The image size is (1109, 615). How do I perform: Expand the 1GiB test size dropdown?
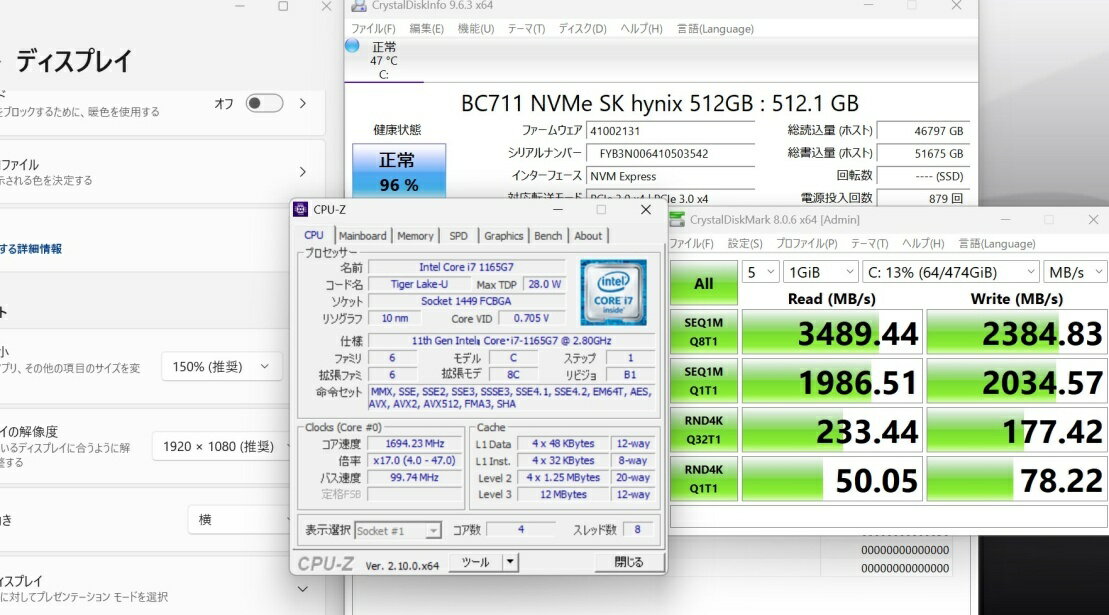pyautogui.click(x=817, y=272)
